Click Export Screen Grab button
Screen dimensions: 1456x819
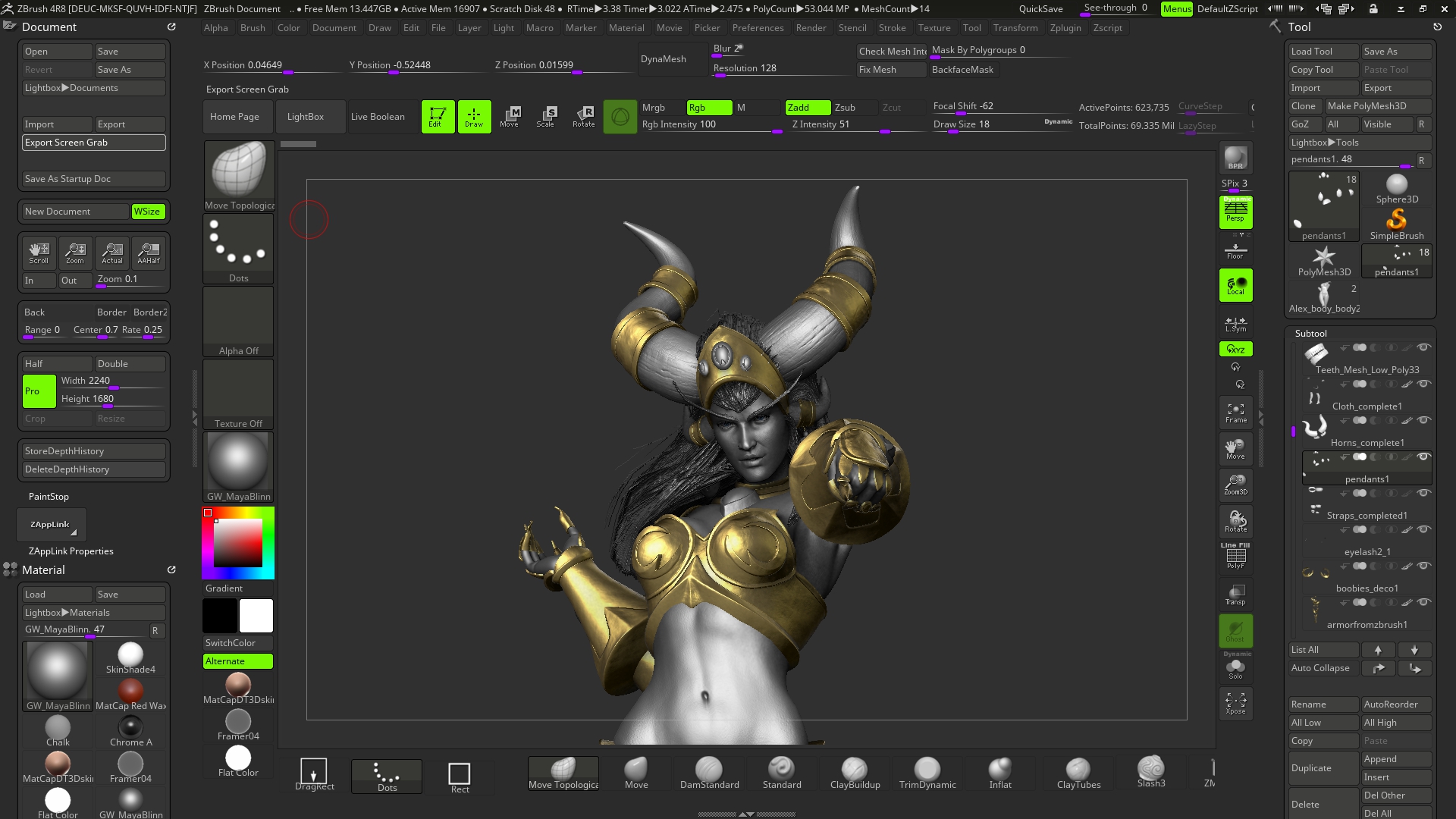94,143
